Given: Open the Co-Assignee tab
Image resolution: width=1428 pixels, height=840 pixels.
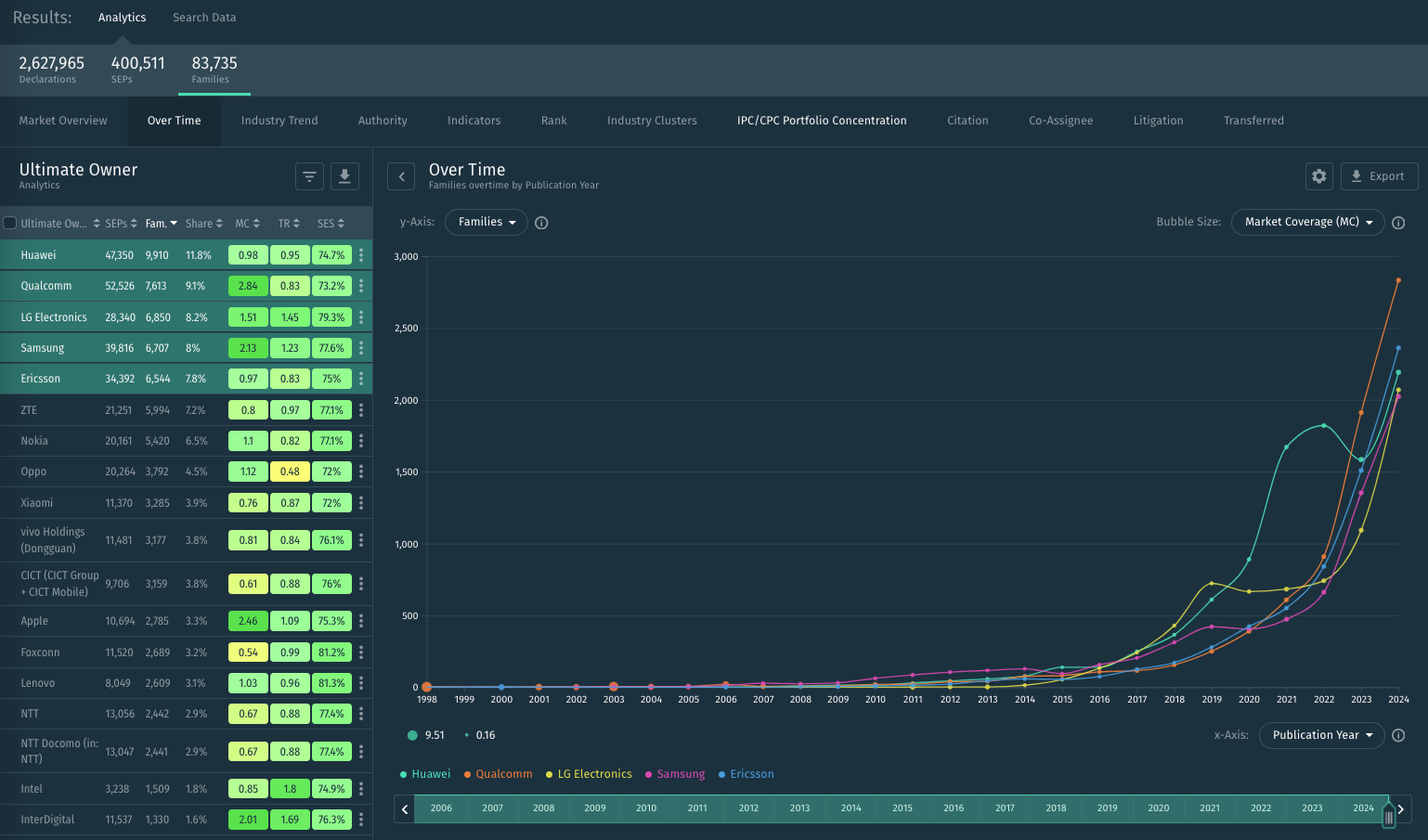Looking at the screenshot, I should point(1061,121).
